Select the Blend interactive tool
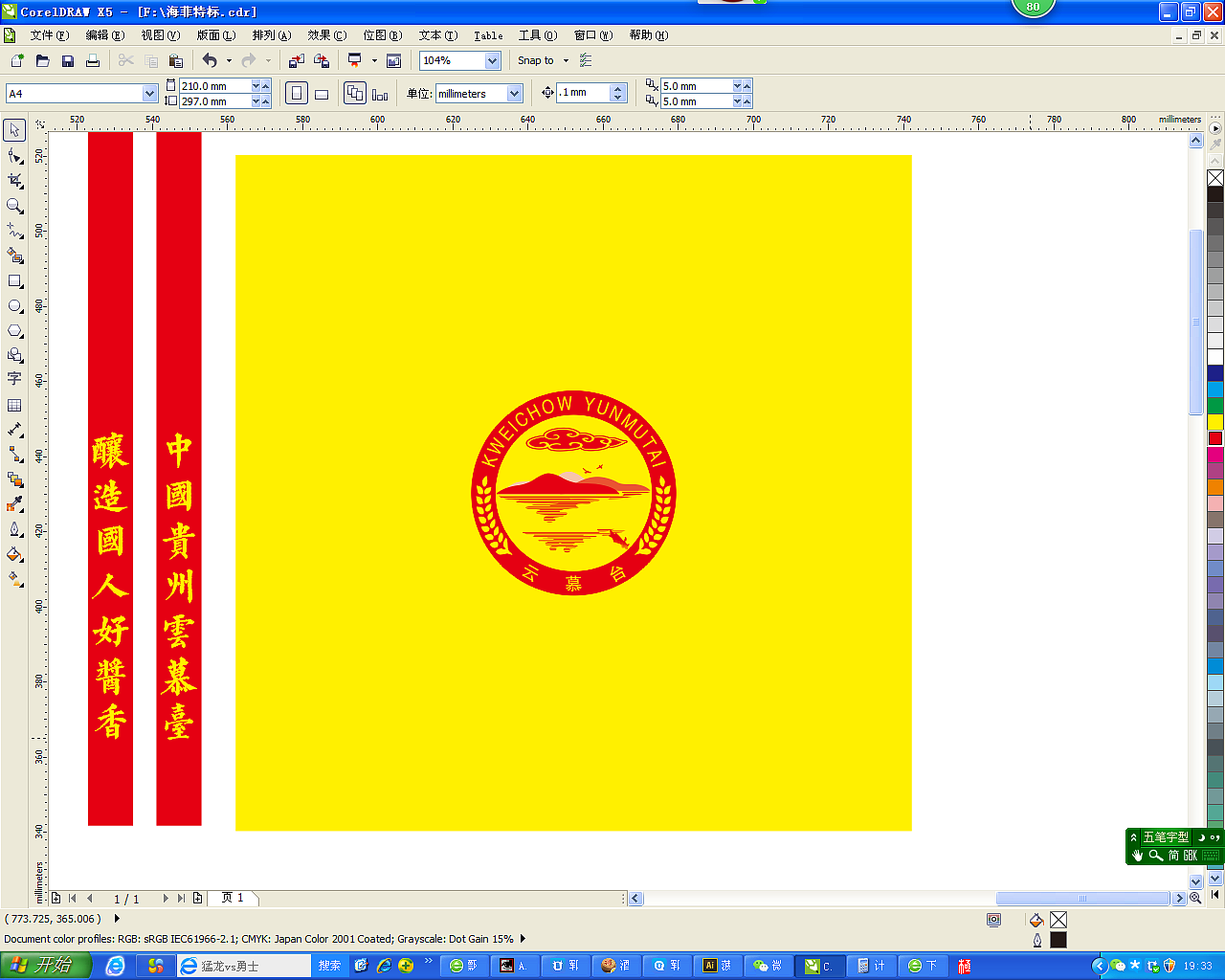This screenshot has height=980, width=1225. point(14,479)
